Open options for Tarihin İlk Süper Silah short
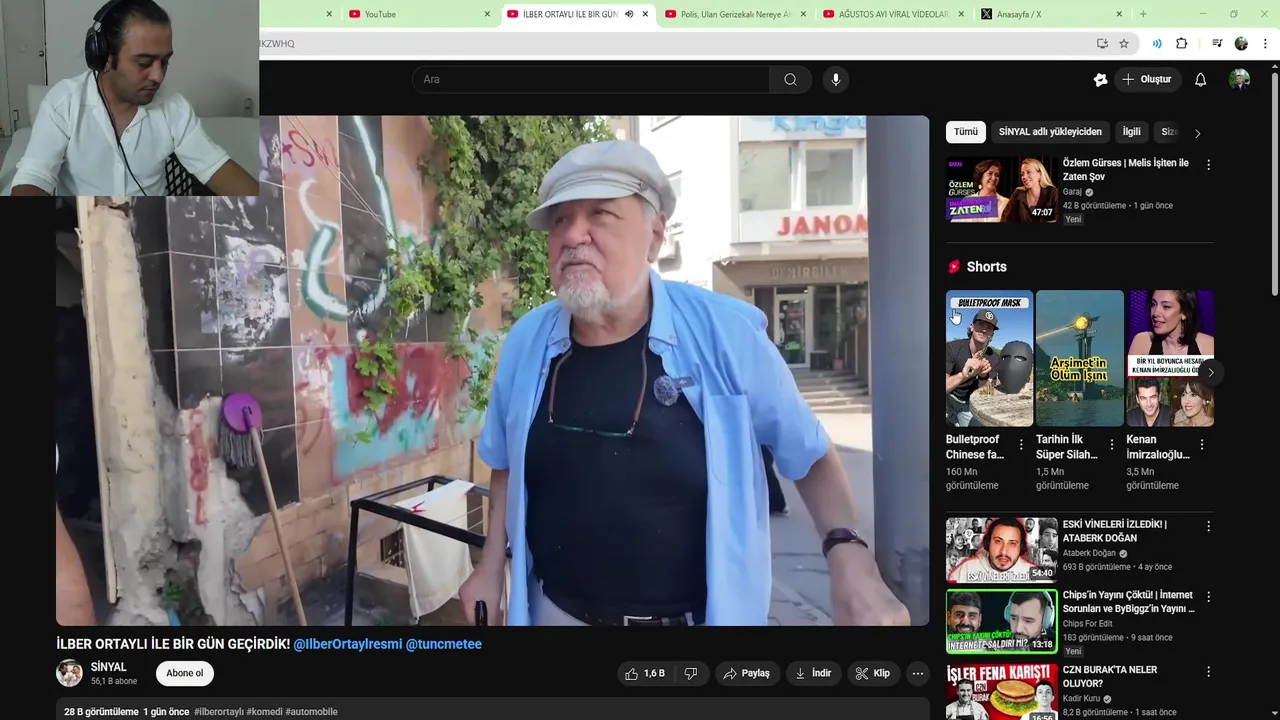The width and height of the screenshot is (1280, 720). 1111,444
